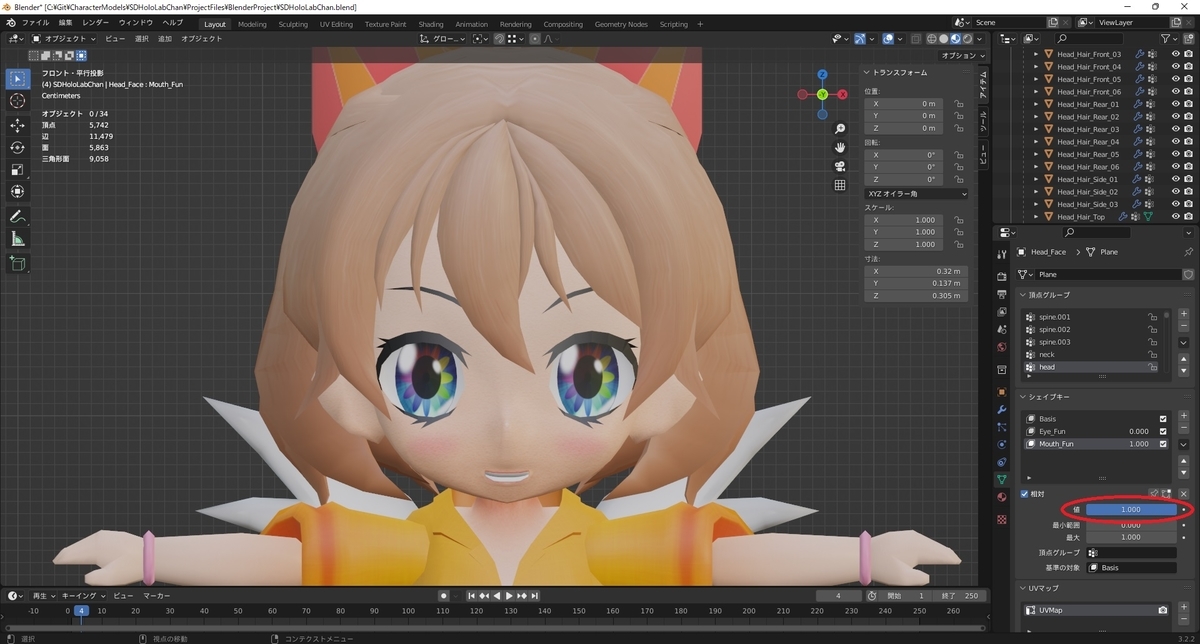This screenshot has height=644, width=1200.
Task: Click Blender logo menu icon
Action: pyautogui.click(x=10, y=23)
